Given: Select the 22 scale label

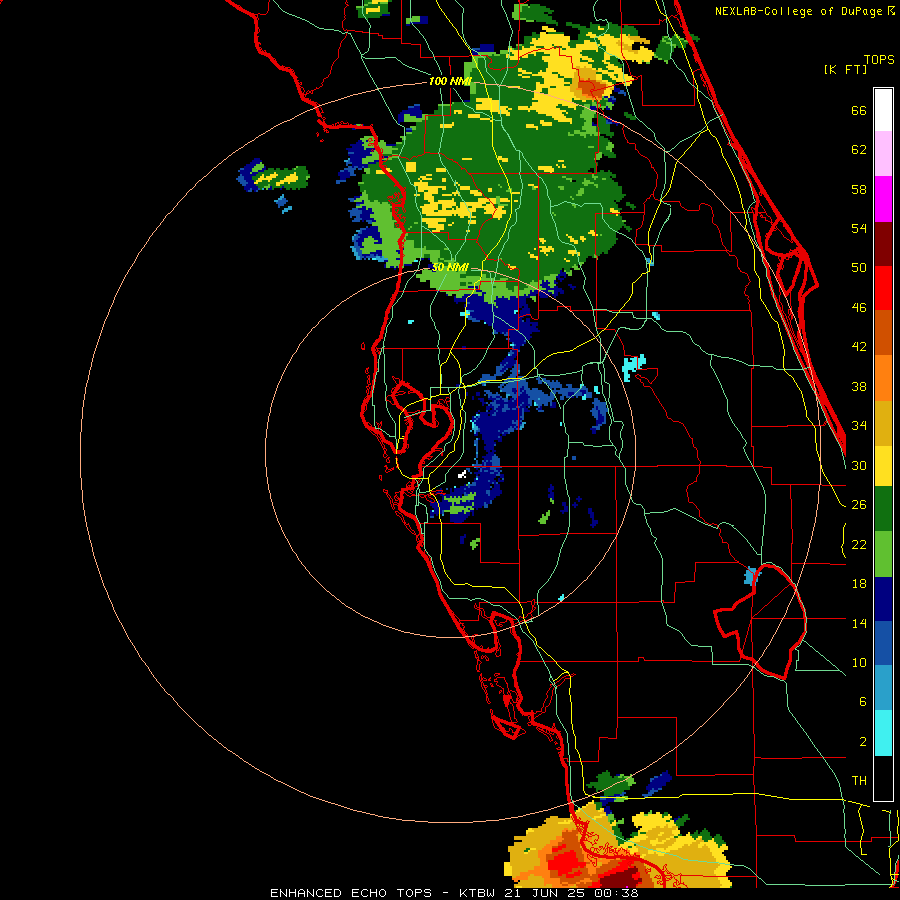Looking at the screenshot, I should point(859,544).
